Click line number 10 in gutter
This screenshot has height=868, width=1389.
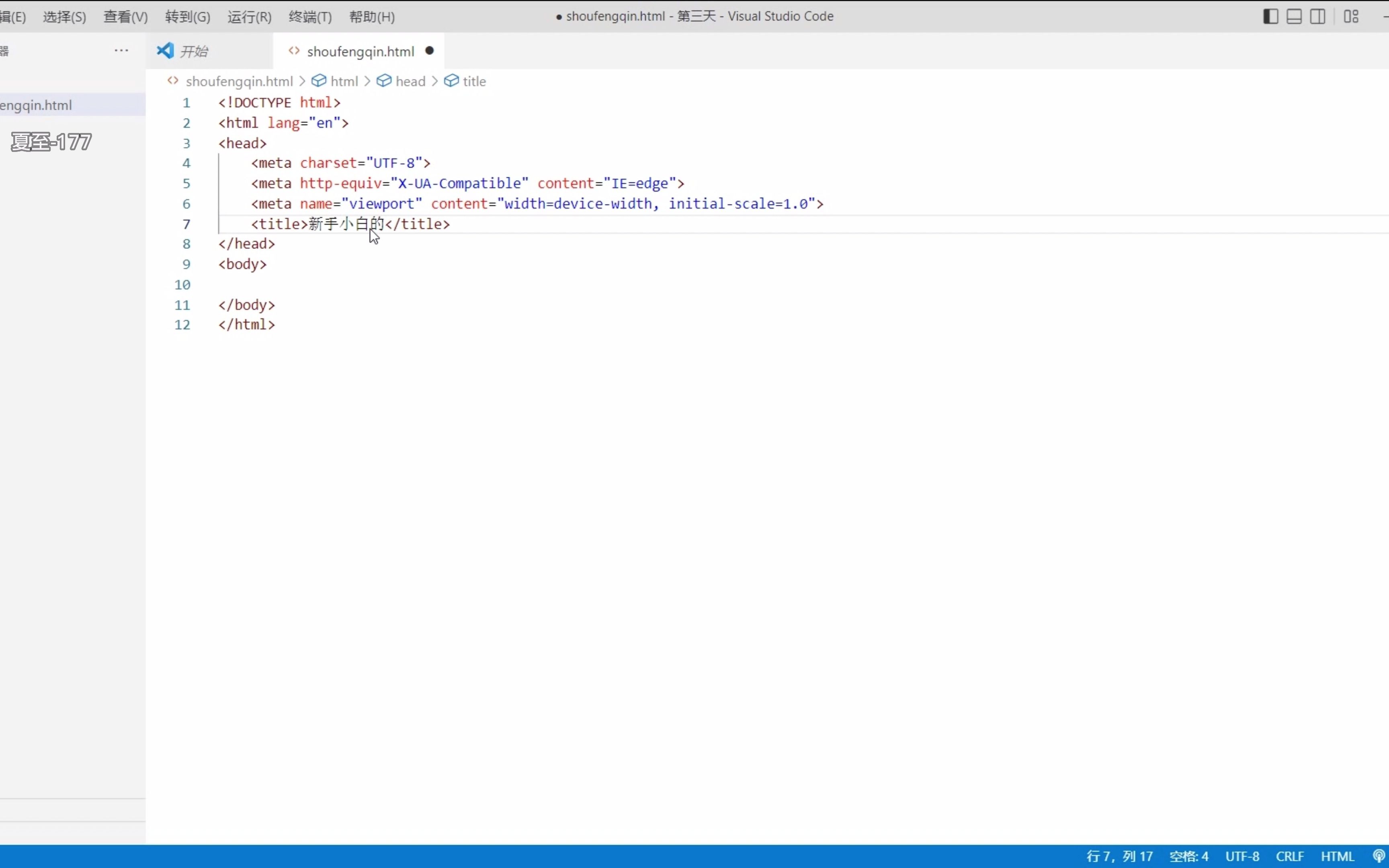coord(182,285)
